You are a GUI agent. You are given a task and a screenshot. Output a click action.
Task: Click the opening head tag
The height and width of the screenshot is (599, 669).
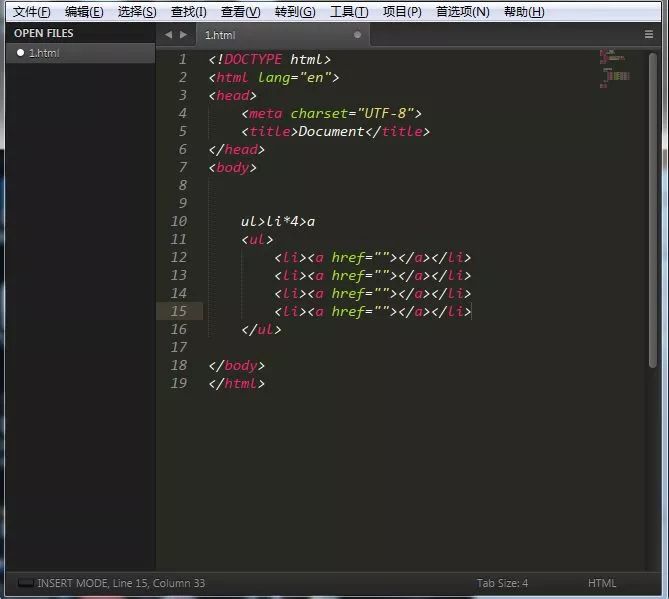[233, 96]
